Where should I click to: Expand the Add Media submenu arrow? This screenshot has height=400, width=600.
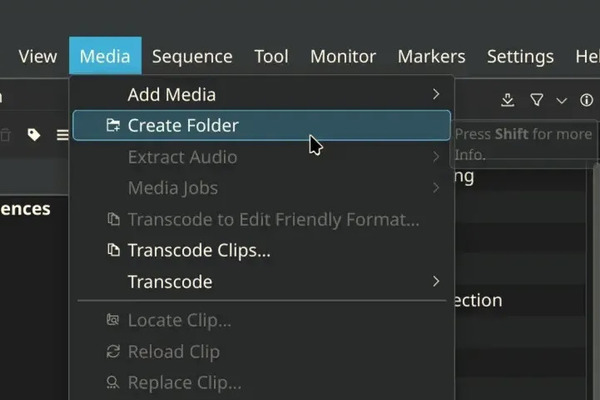(436, 95)
